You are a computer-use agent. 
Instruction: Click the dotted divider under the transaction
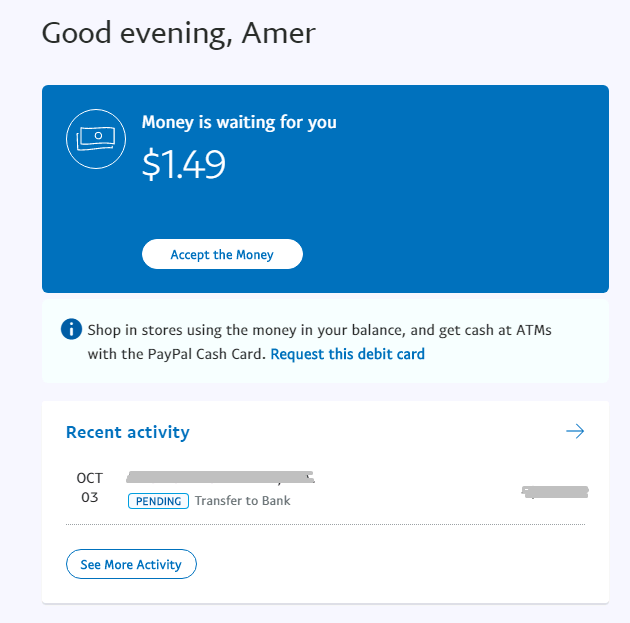(325, 524)
